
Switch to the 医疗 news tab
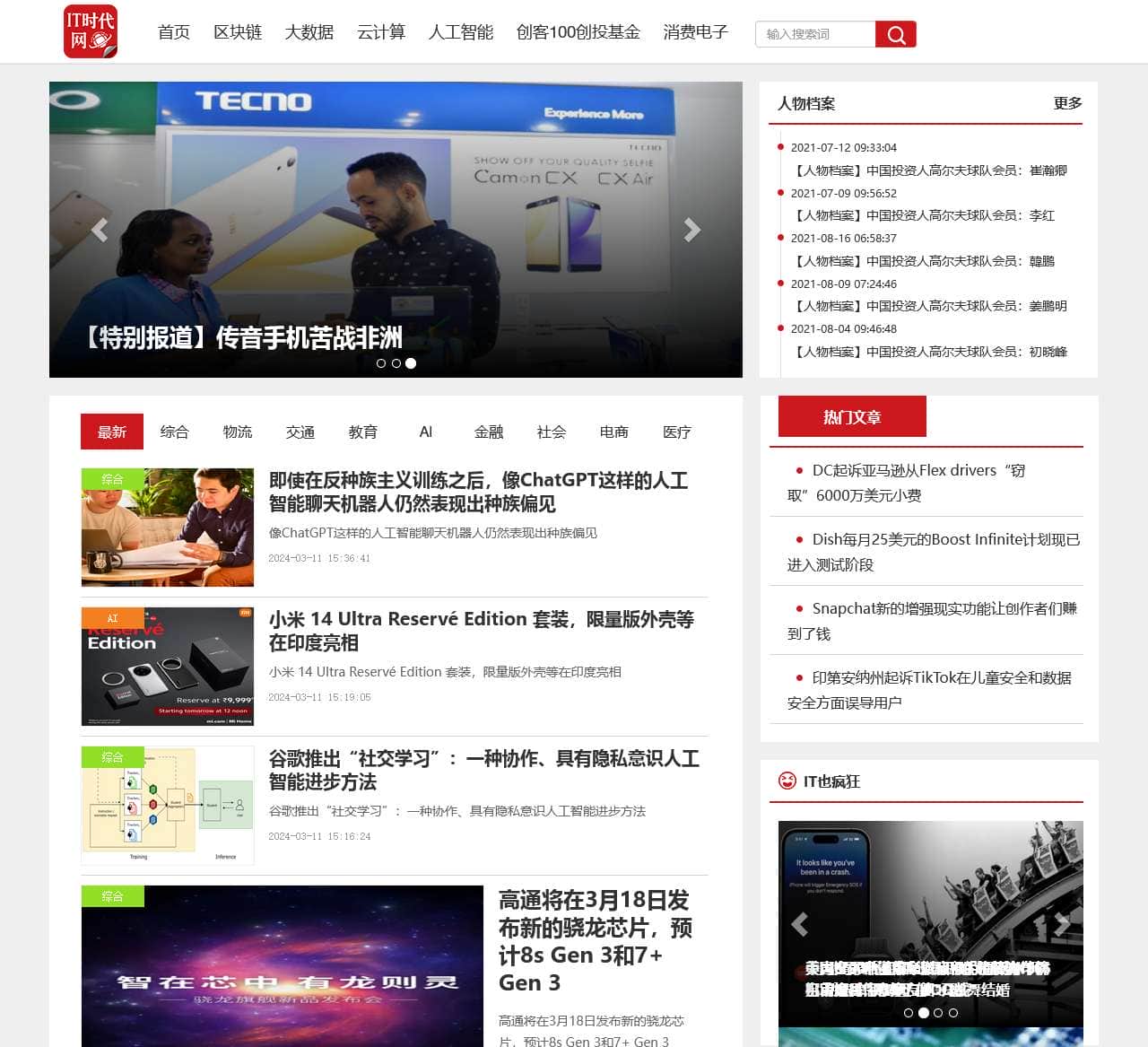pos(677,432)
